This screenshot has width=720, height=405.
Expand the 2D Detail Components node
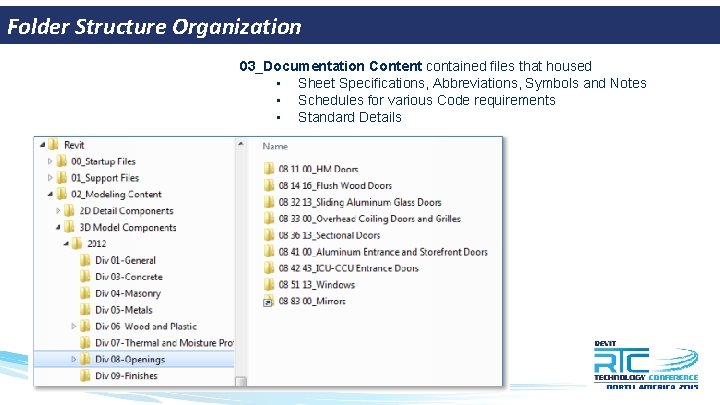tap(58, 211)
